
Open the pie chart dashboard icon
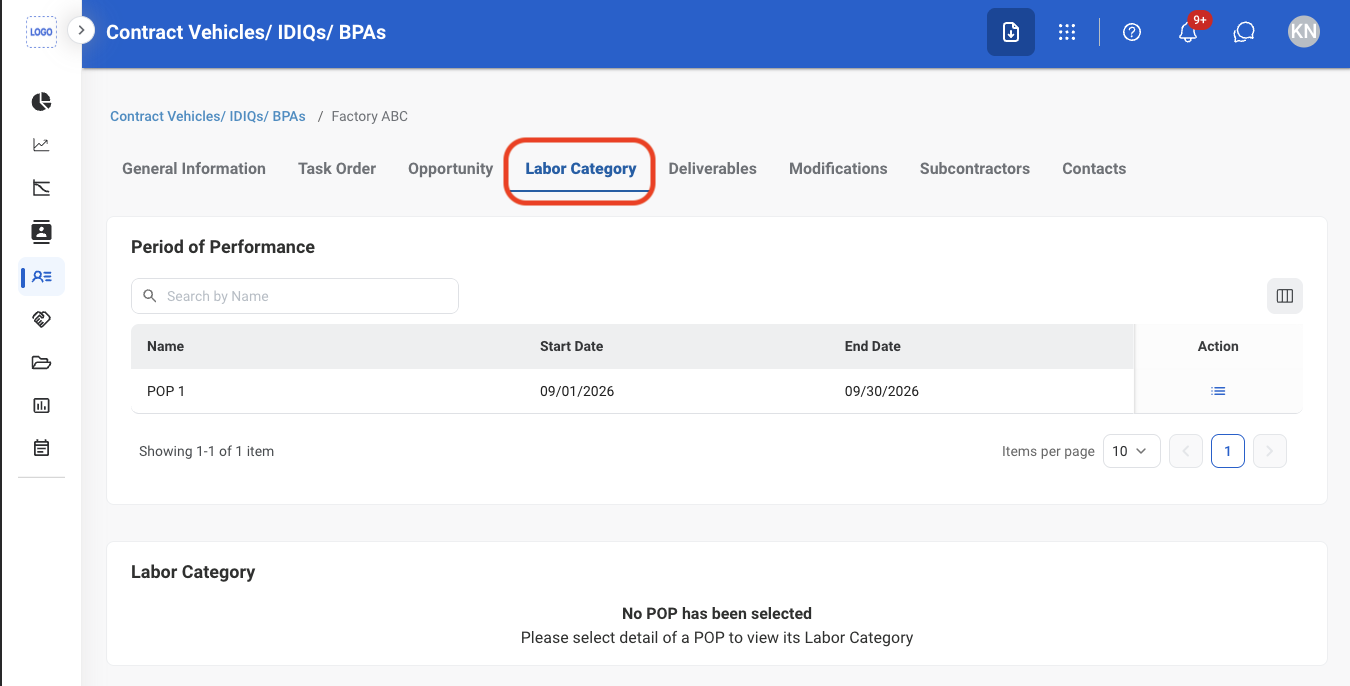click(x=41, y=102)
